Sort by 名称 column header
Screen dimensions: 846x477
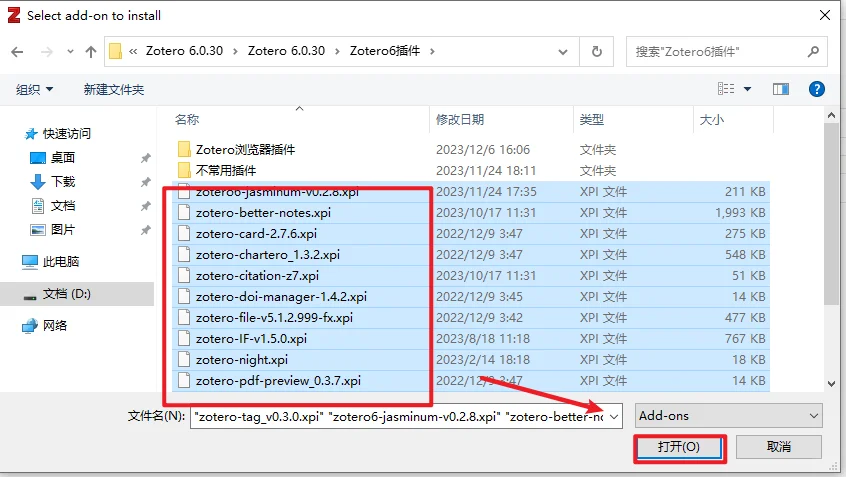point(187,120)
